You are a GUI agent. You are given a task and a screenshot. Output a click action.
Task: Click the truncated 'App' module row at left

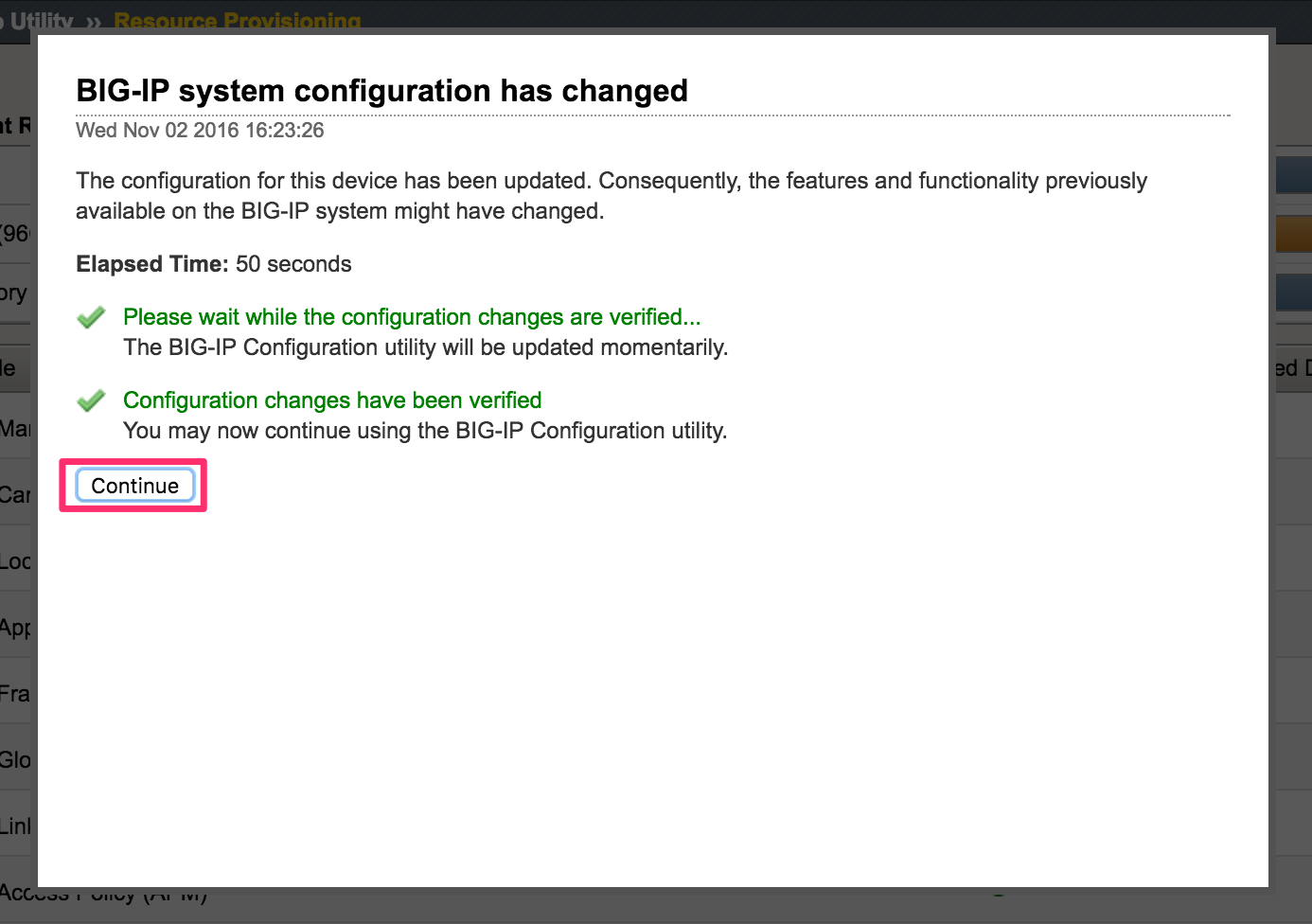coord(16,628)
